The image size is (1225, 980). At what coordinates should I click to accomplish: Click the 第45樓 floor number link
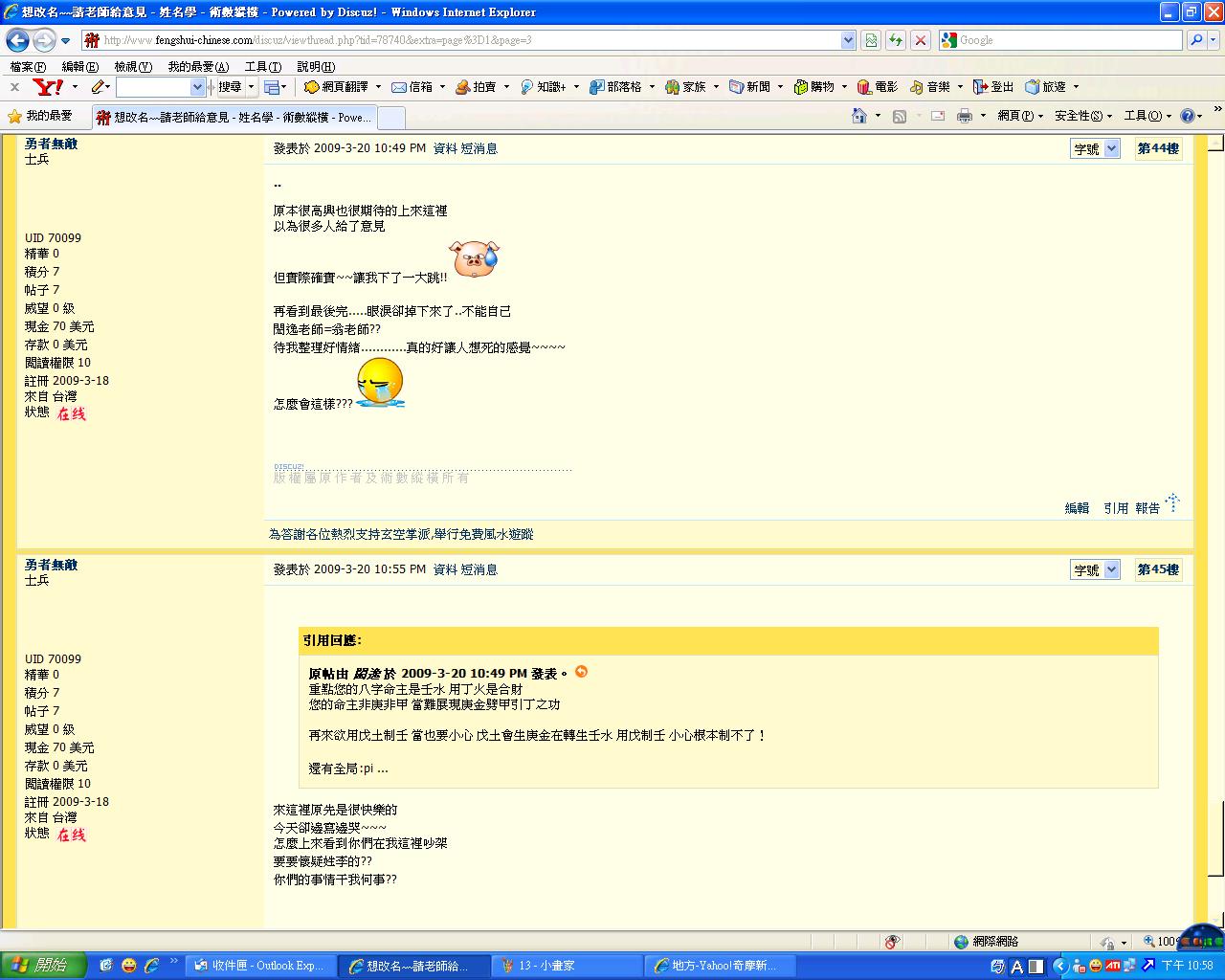click(x=1158, y=569)
